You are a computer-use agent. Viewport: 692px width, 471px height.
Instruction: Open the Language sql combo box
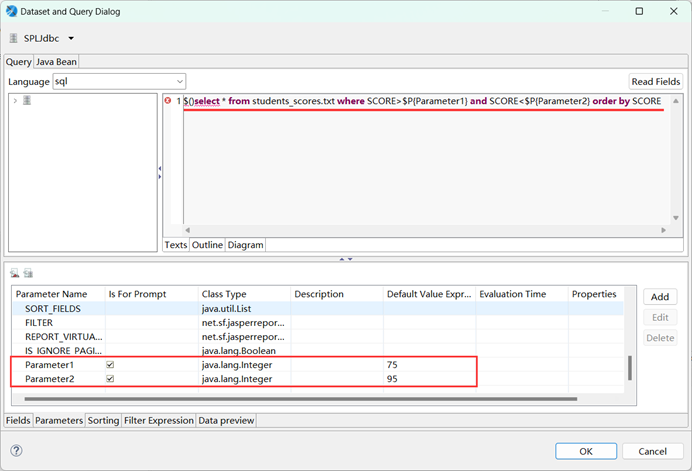point(120,81)
